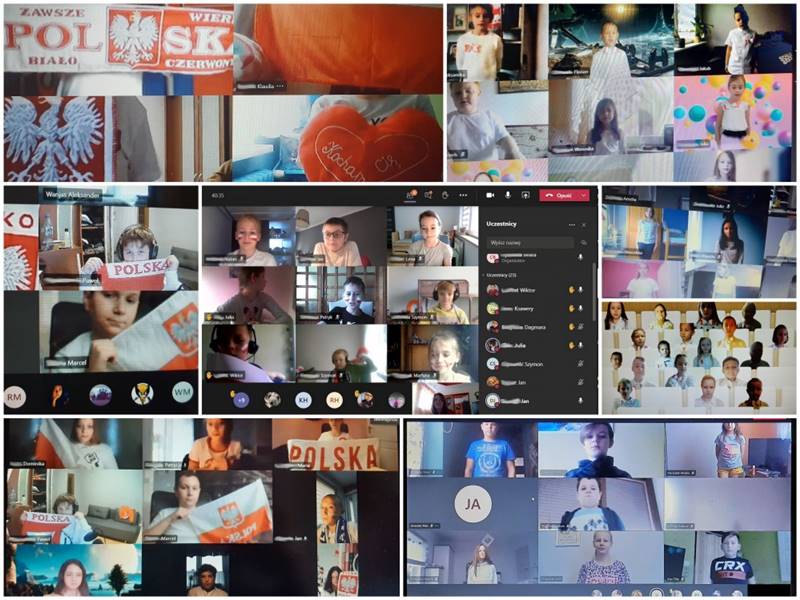Click the raised hand icon next to Wiktor
The height and width of the screenshot is (600, 800).
click(x=572, y=290)
